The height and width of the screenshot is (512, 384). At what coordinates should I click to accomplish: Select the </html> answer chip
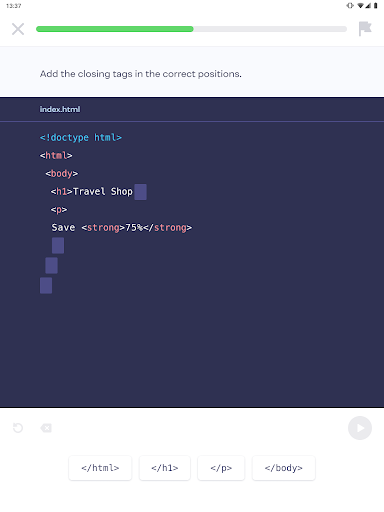tap(100, 468)
